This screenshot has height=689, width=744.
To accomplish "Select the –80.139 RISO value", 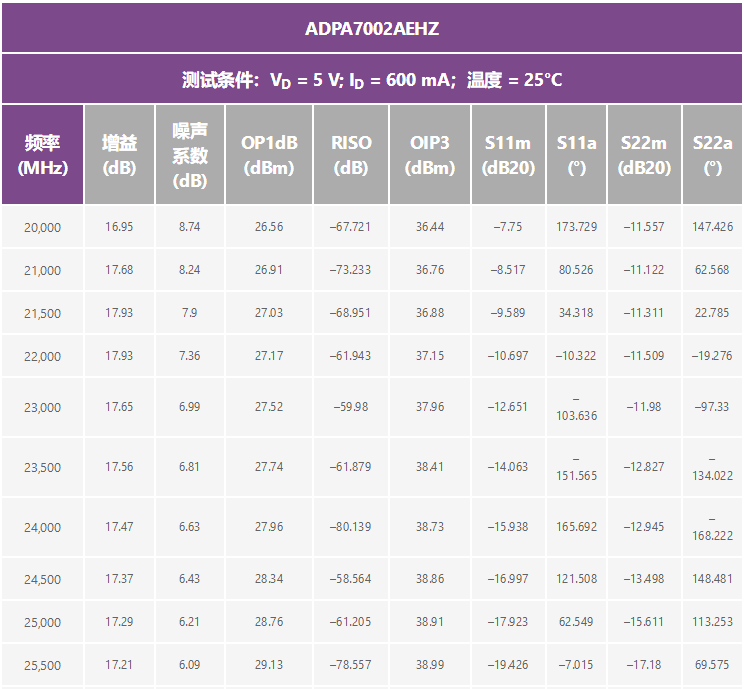I will point(351,527).
